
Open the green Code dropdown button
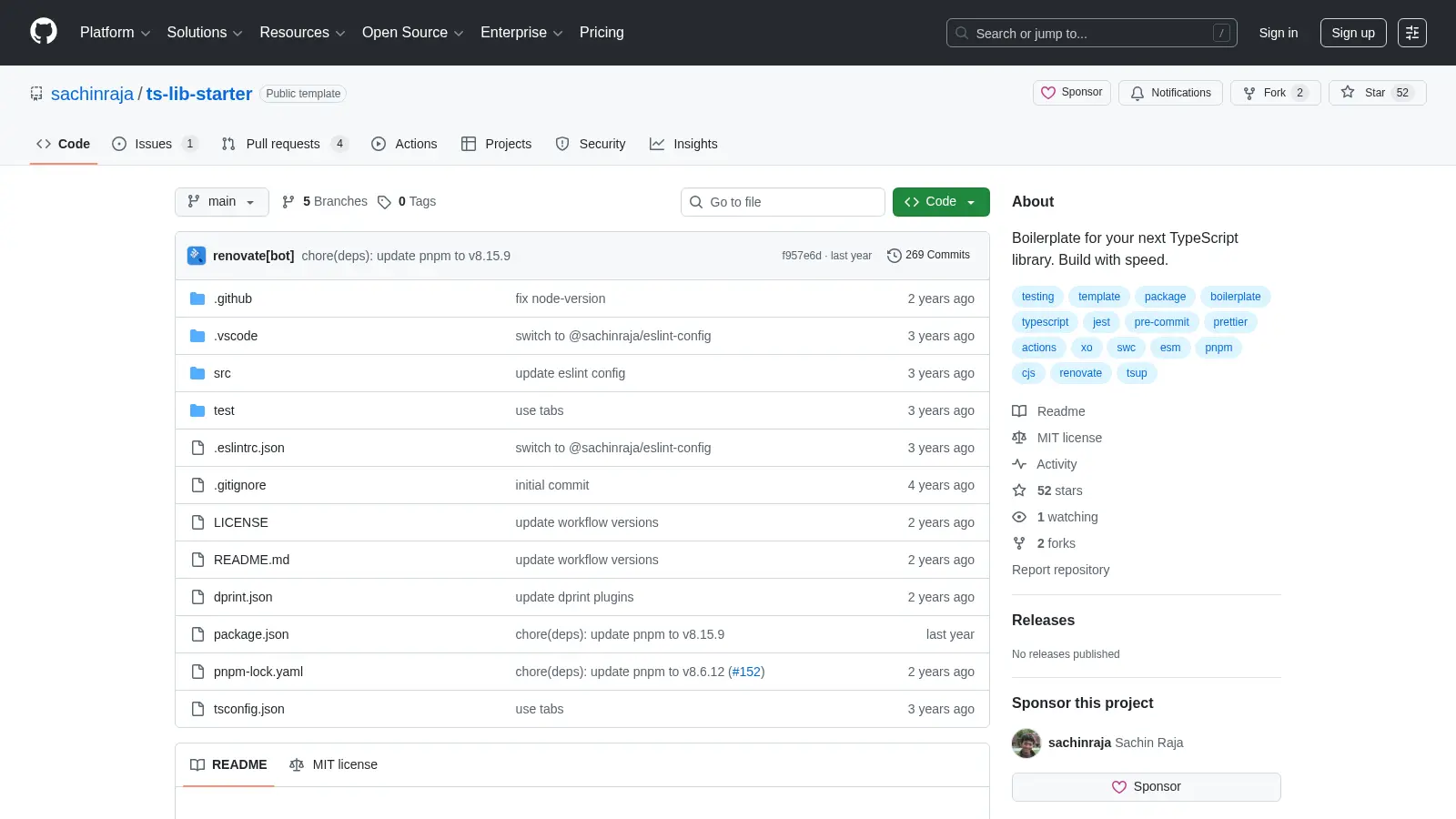click(x=941, y=202)
